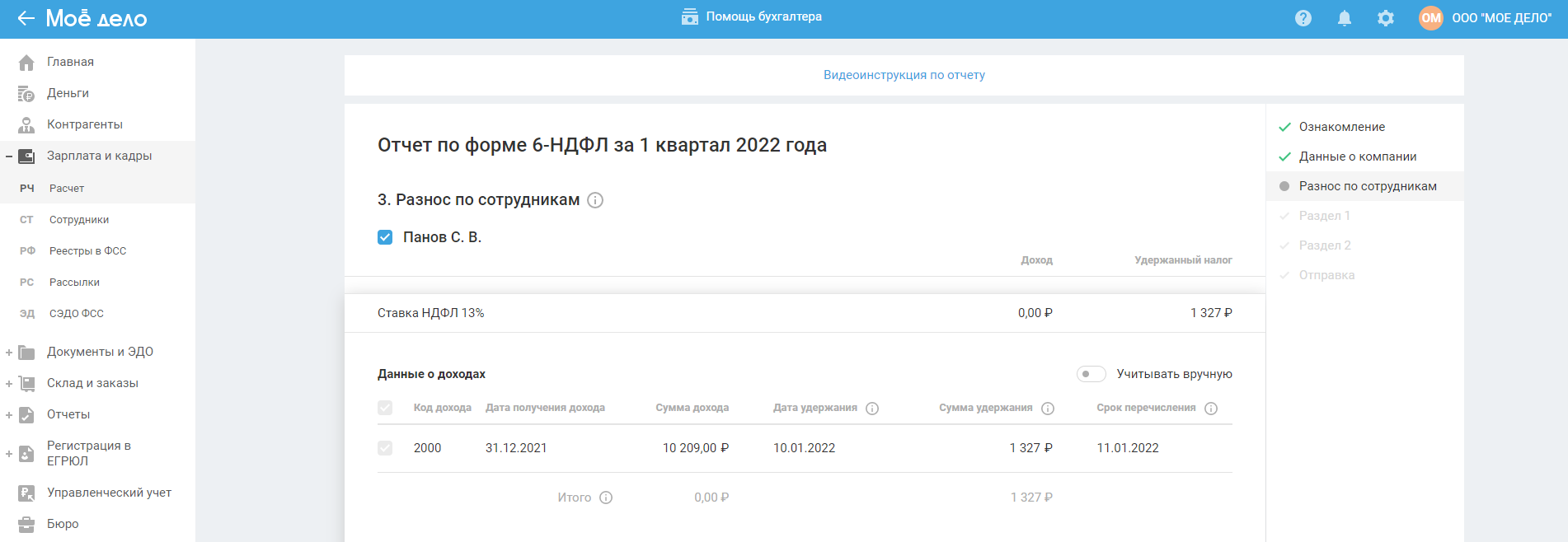Go to Отправка step
1568x542 pixels.
tap(1326, 275)
